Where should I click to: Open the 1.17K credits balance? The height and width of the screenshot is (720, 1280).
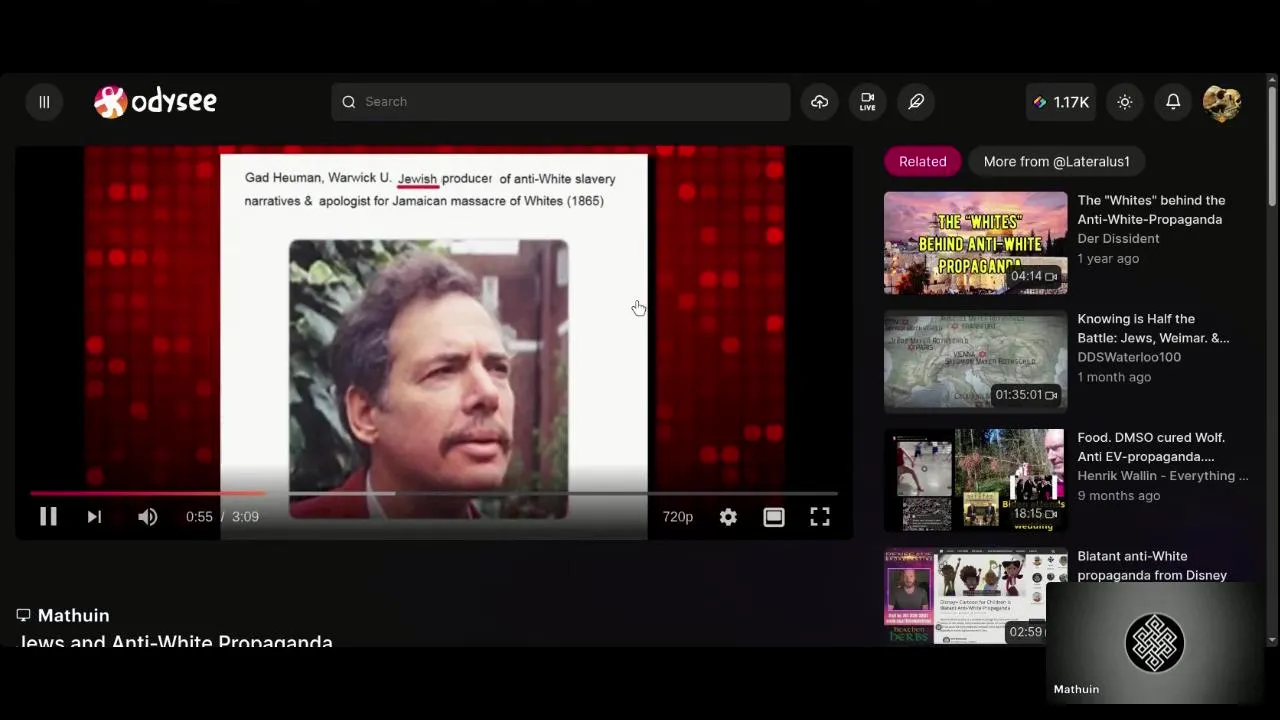pyautogui.click(x=1061, y=102)
